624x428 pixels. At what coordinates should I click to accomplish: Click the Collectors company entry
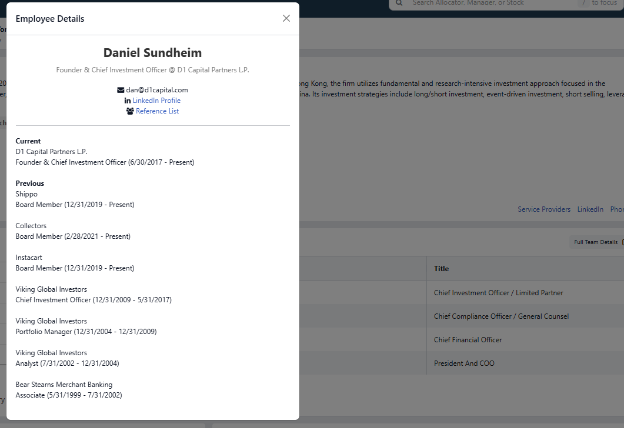coord(31,225)
